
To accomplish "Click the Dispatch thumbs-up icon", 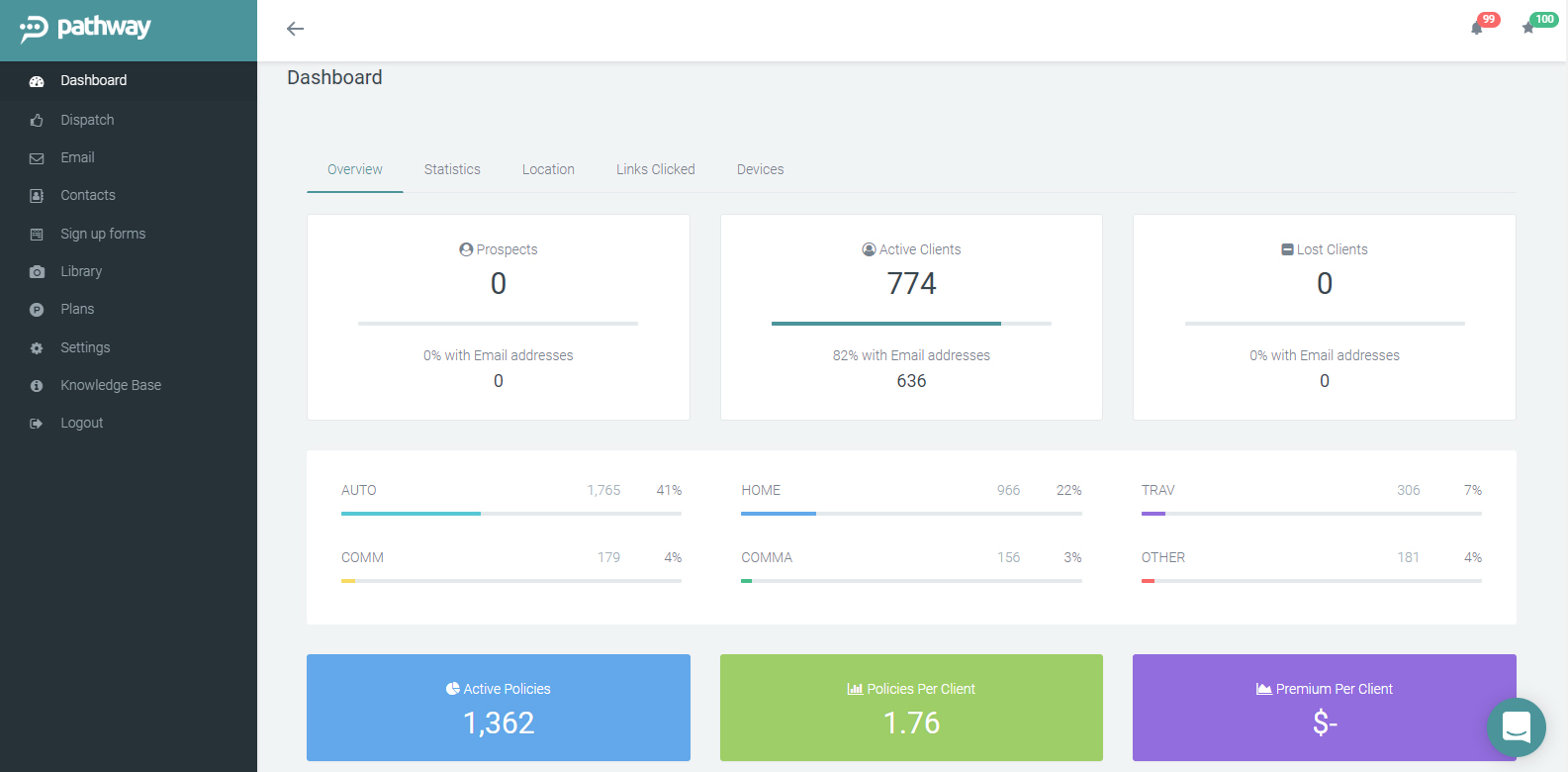I will pyautogui.click(x=37, y=121).
